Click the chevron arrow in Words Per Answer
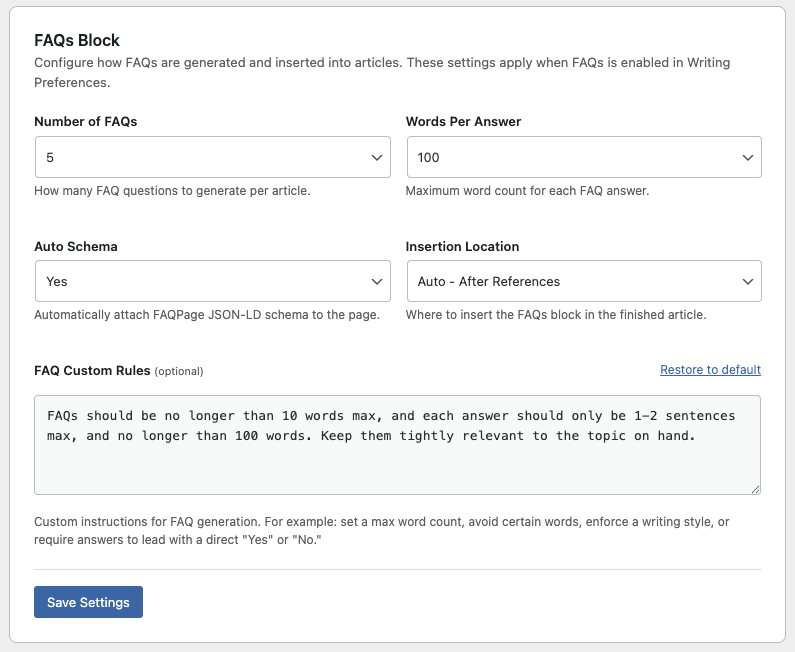Viewport: 795px width, 652px height. 748,158
